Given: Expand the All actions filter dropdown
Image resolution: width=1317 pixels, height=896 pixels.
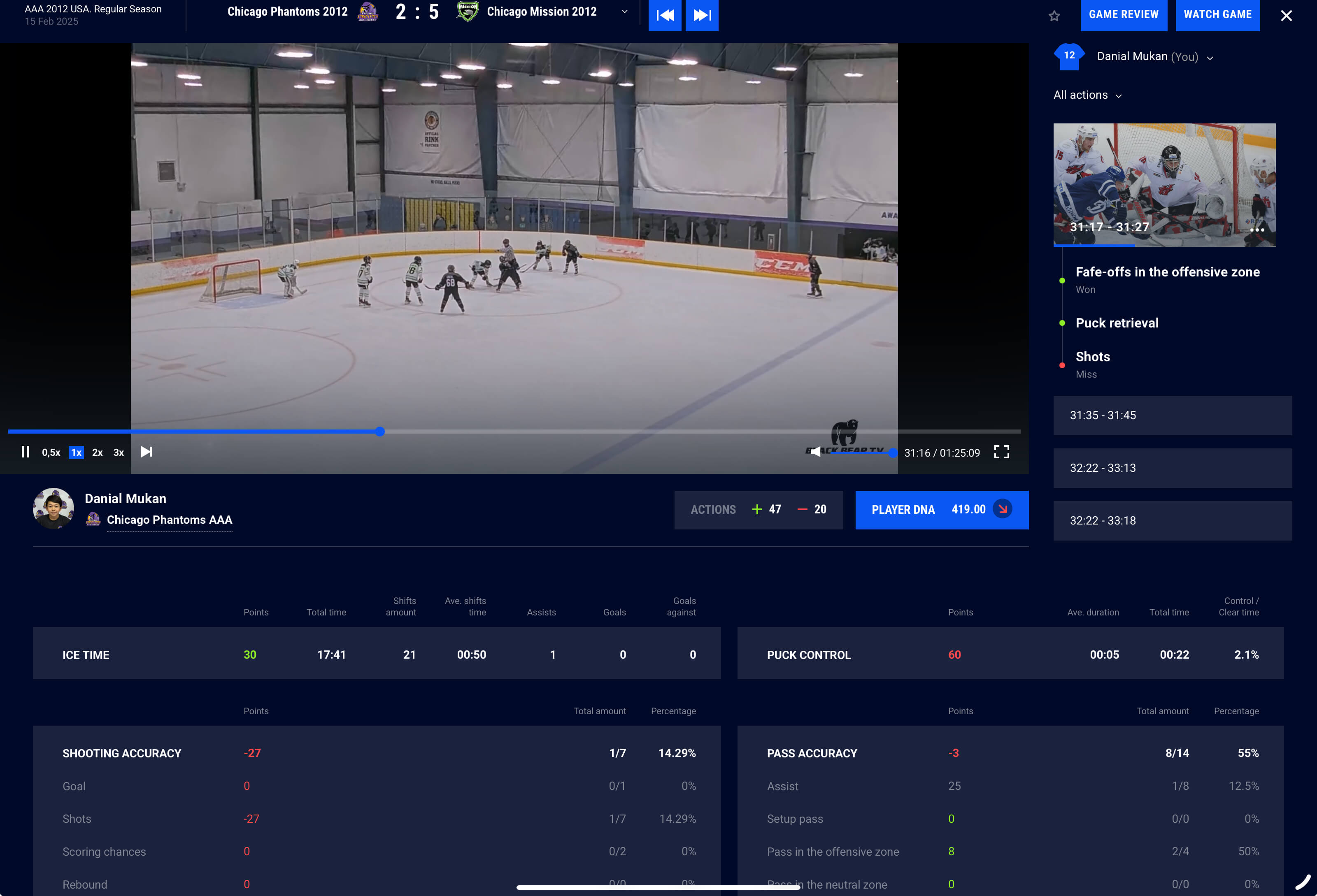Looking at the screenshot, I should pos(1087,95).
